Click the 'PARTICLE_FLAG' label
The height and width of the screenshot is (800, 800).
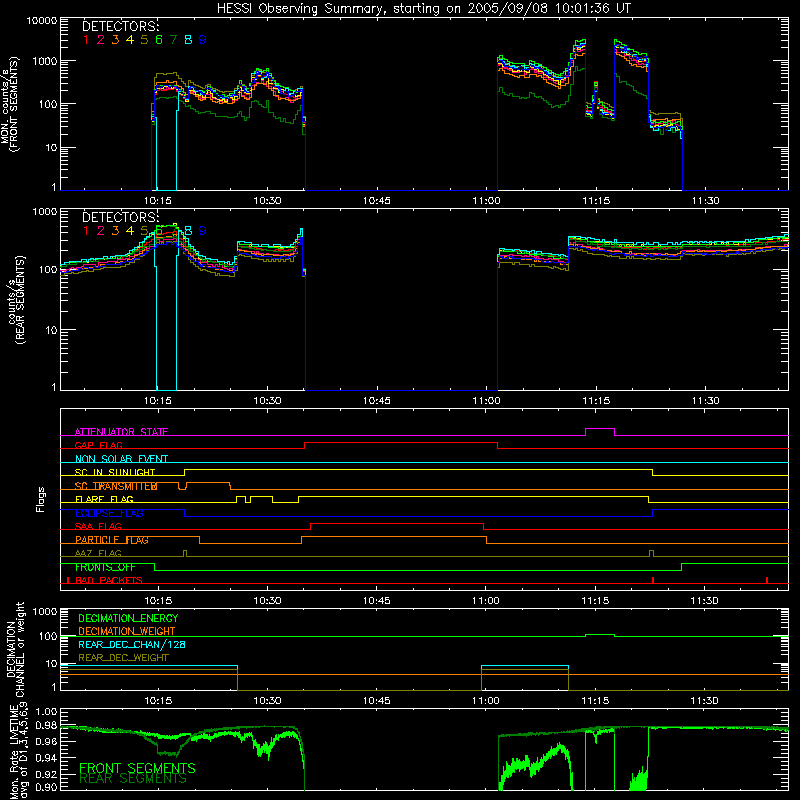(x=112, y=540)
